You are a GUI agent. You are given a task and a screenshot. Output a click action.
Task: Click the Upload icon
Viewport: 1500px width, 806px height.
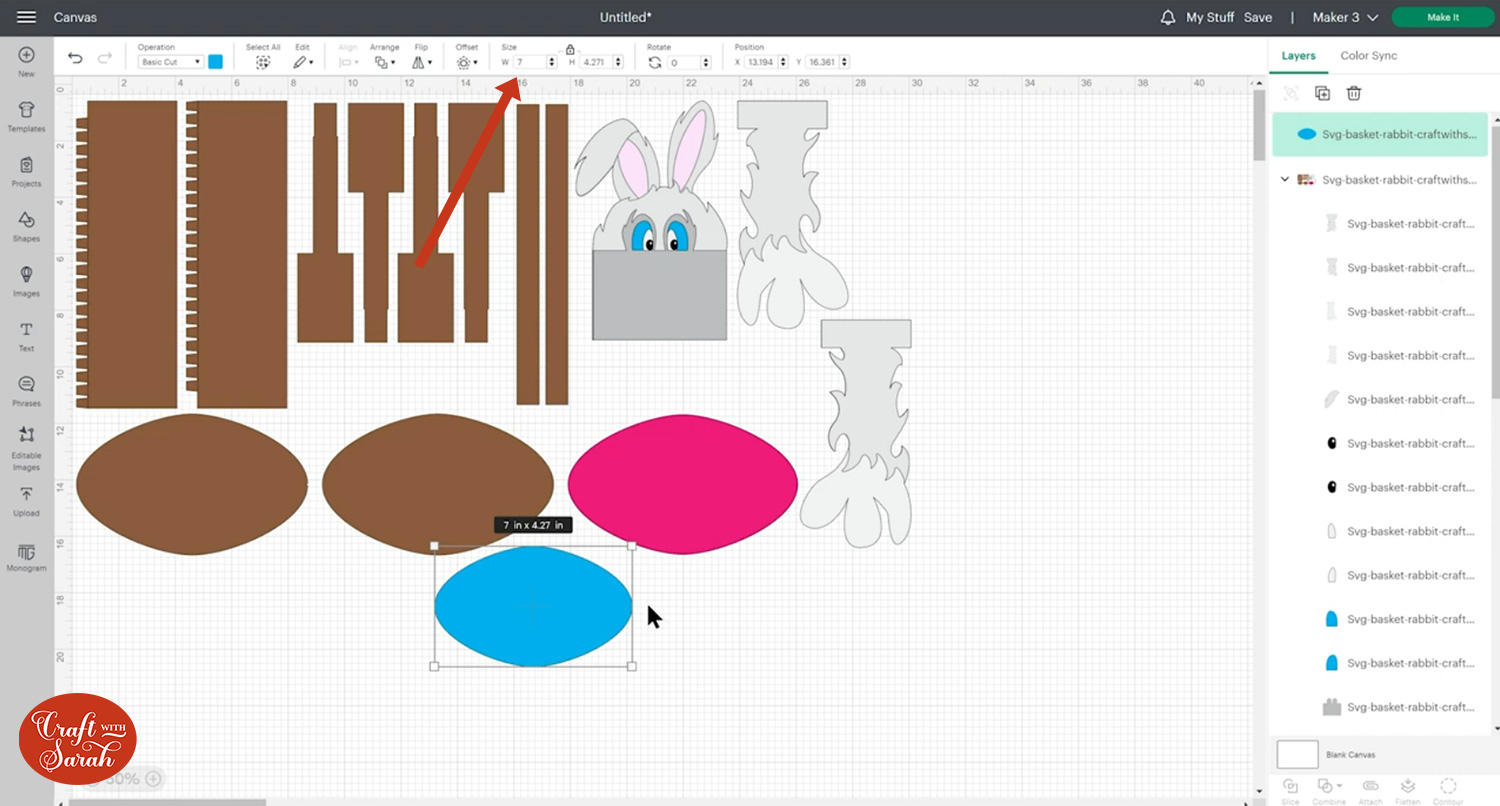[26, 499]
